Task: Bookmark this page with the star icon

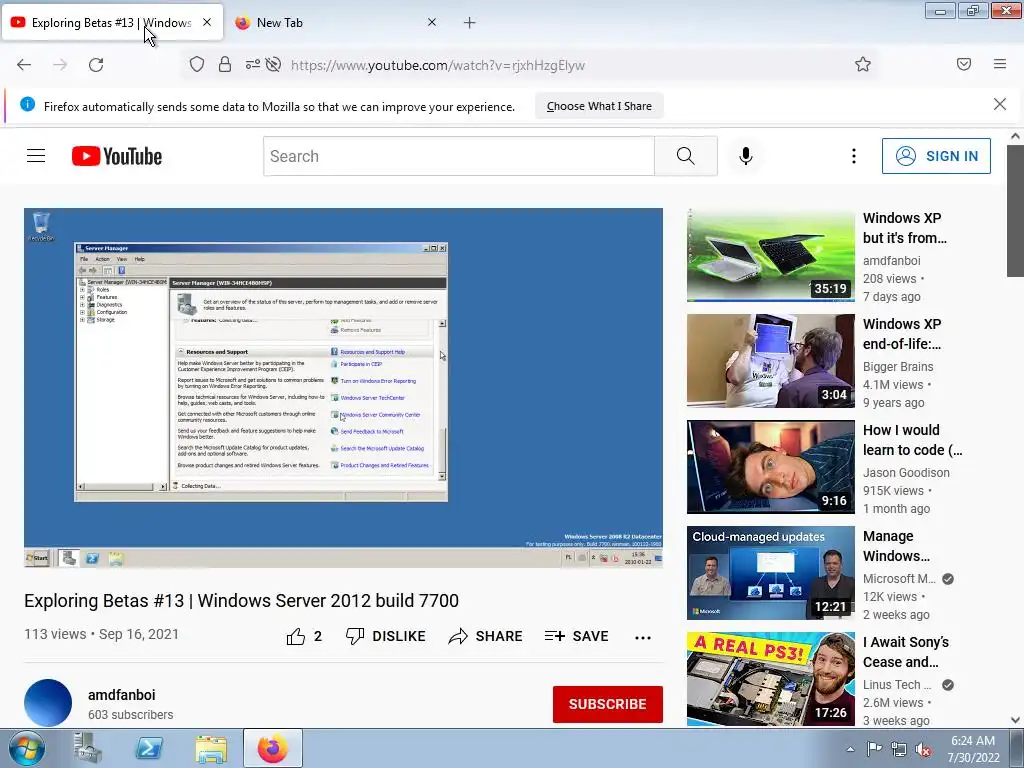Action: (x=863, y=64)
